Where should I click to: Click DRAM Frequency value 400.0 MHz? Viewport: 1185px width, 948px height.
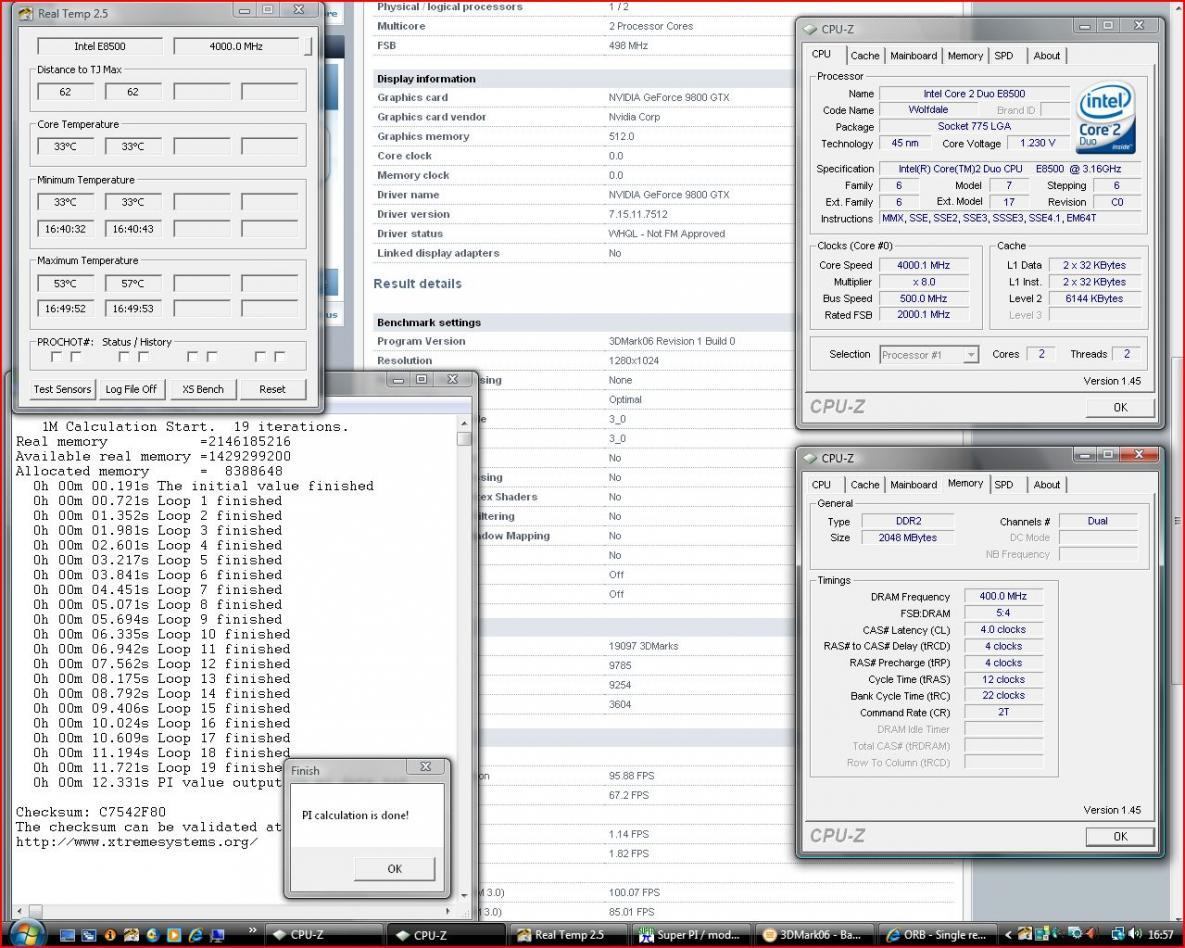click(1003, 596)
